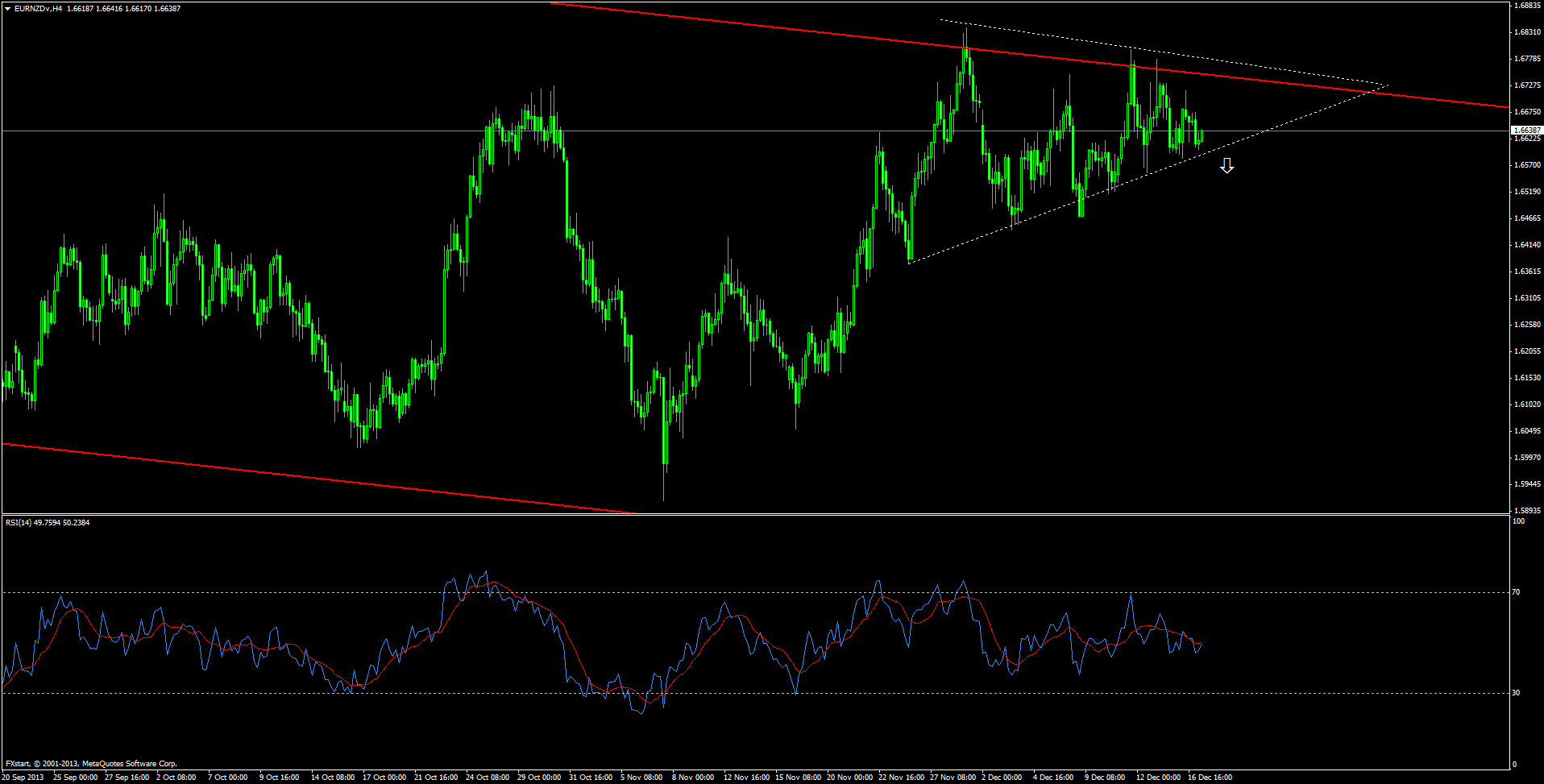Click the 1.63105 price axis label
Viewport: 1544px width, 784px height.
click(x=1527, y=298)
